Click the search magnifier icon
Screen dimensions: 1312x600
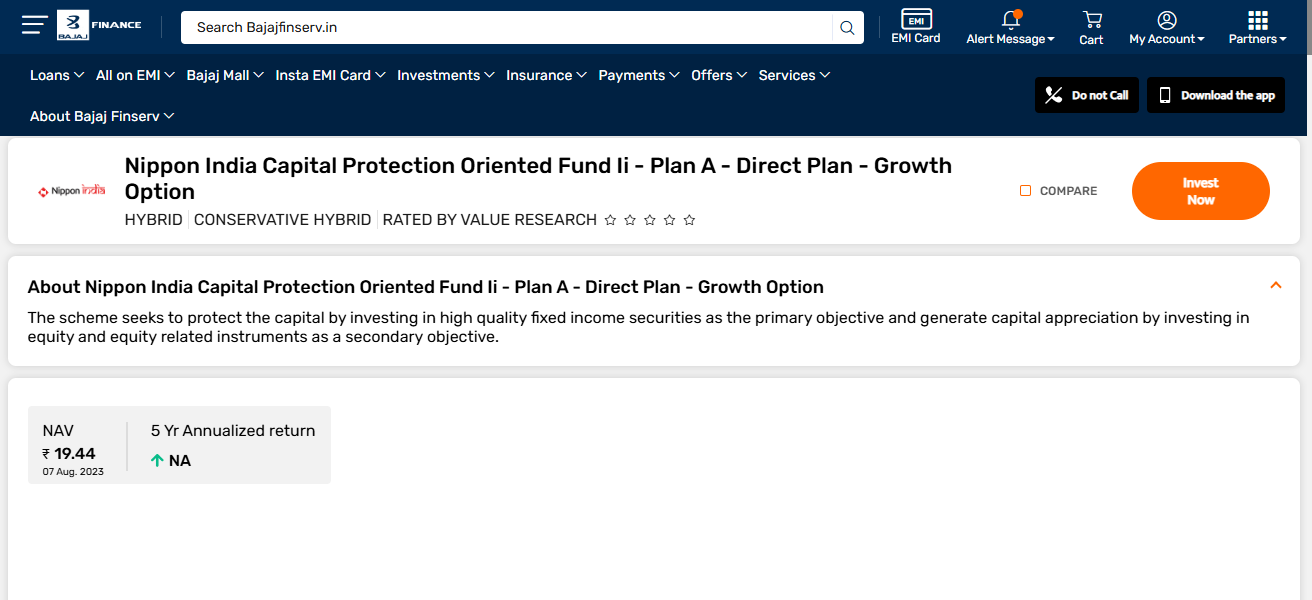(847, 28)
